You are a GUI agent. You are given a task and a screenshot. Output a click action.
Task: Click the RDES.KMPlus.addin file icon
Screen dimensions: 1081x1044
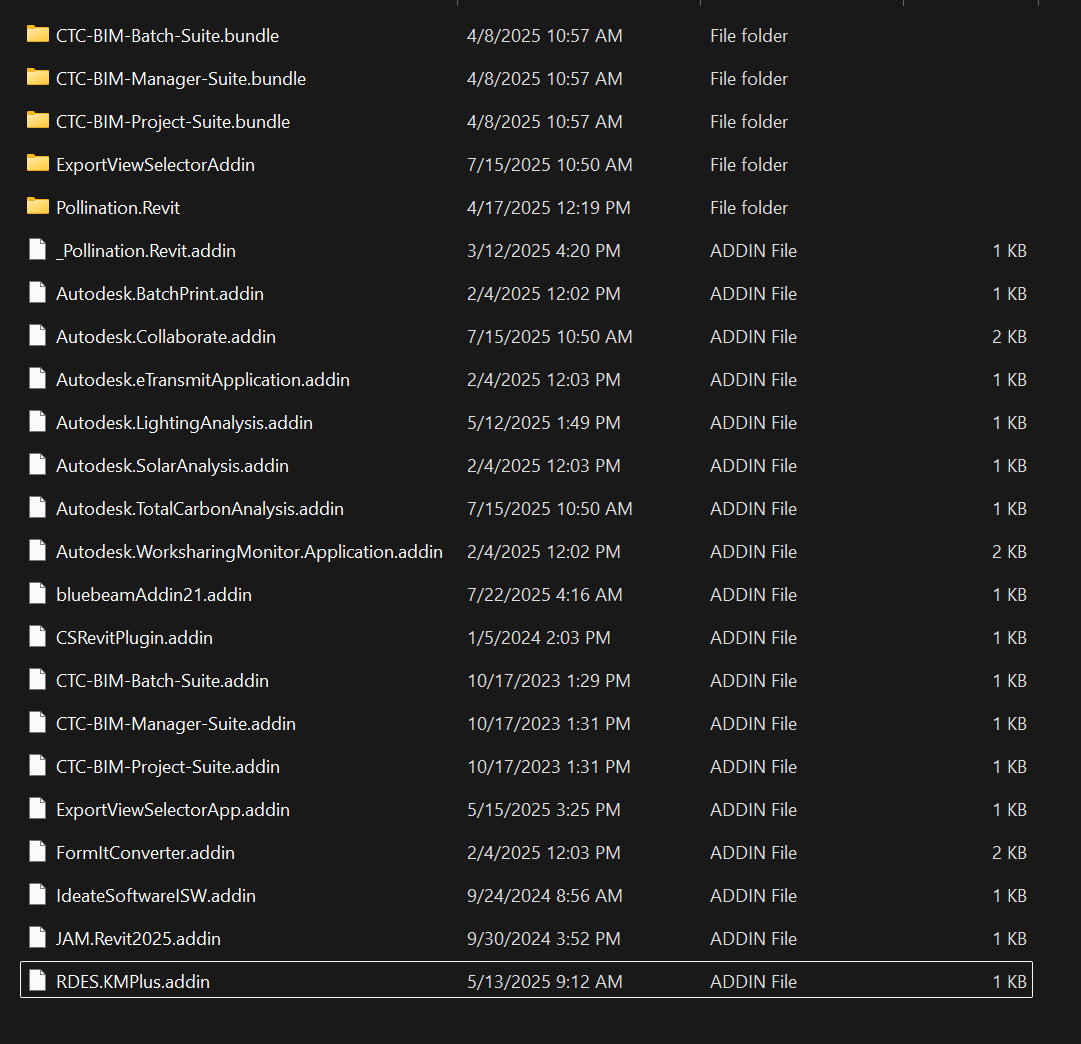pyautogui.click(x=38, y=981)
